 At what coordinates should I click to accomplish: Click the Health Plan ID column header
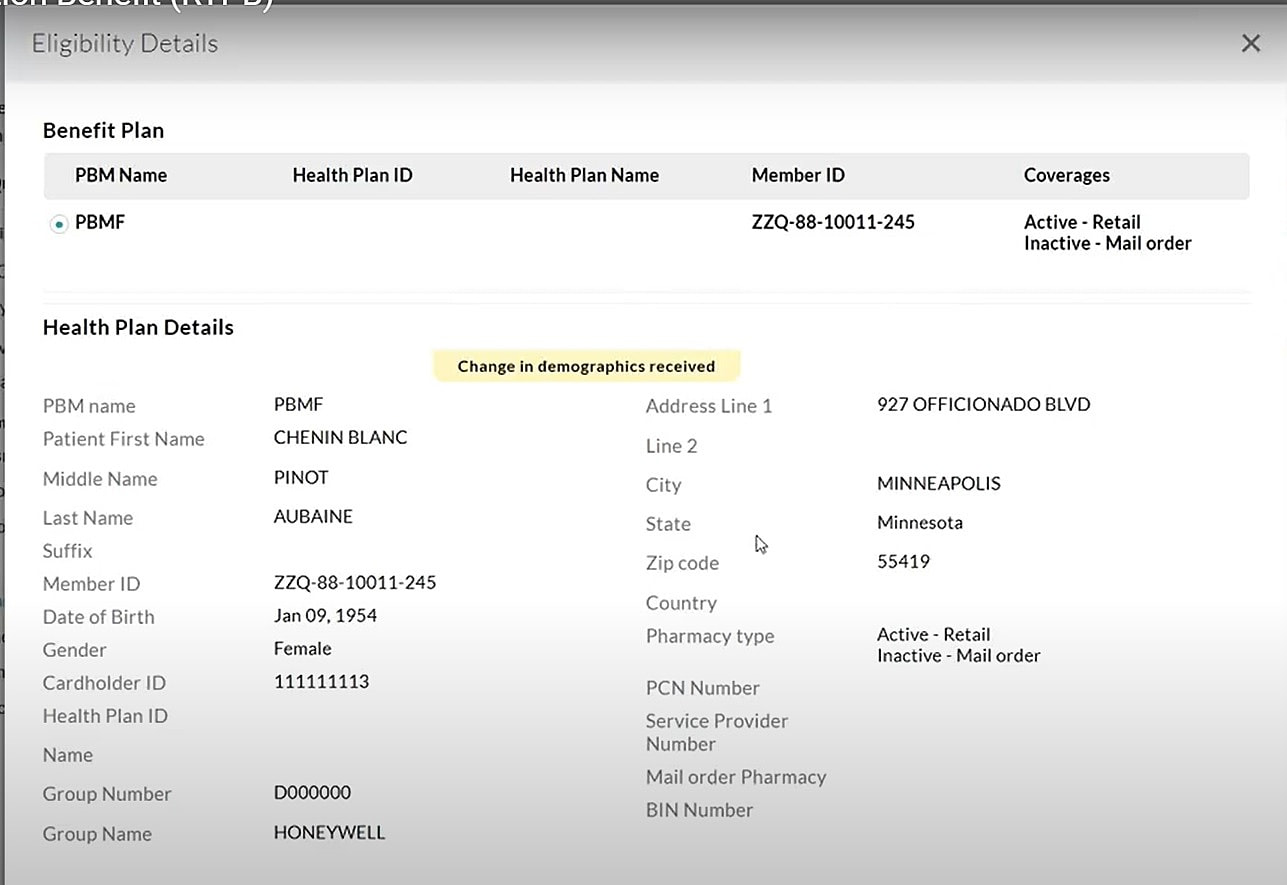click(352, 175)
